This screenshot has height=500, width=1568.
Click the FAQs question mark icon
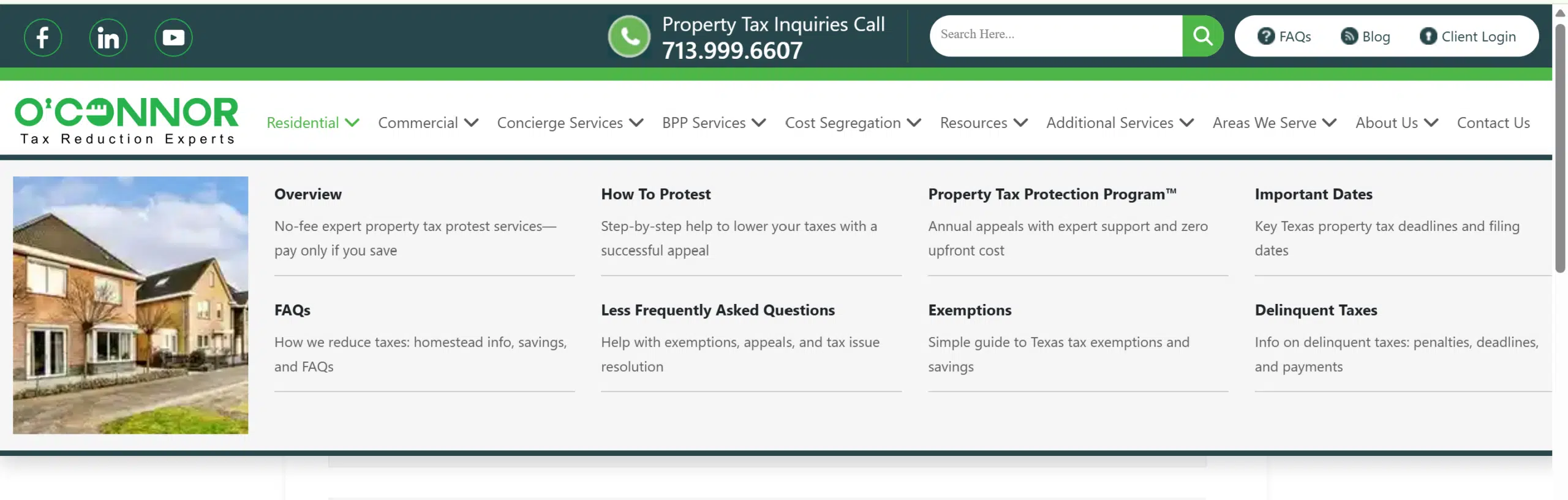point(1265,36)
